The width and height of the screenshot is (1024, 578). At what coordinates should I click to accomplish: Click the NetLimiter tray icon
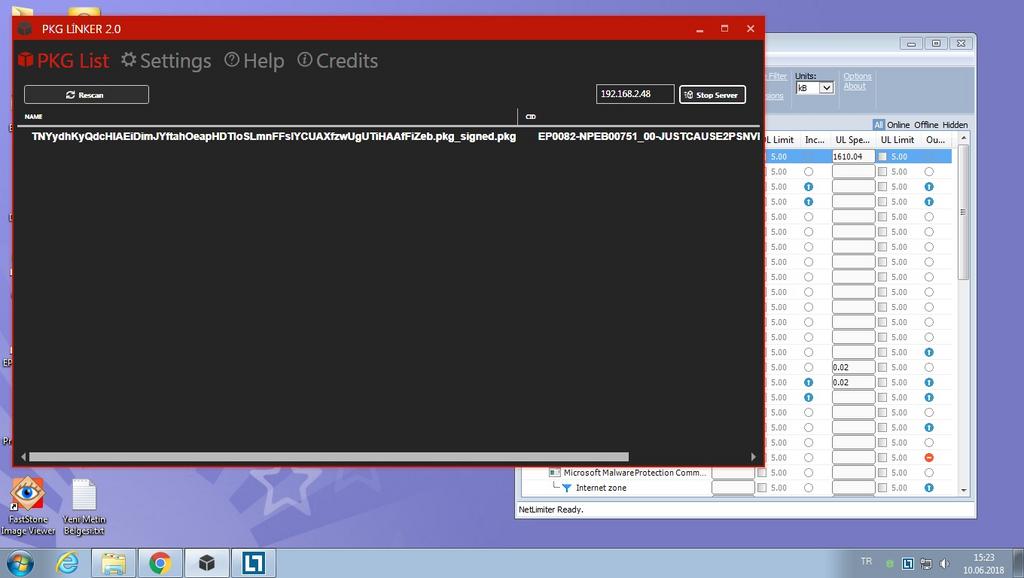[908, 563]
